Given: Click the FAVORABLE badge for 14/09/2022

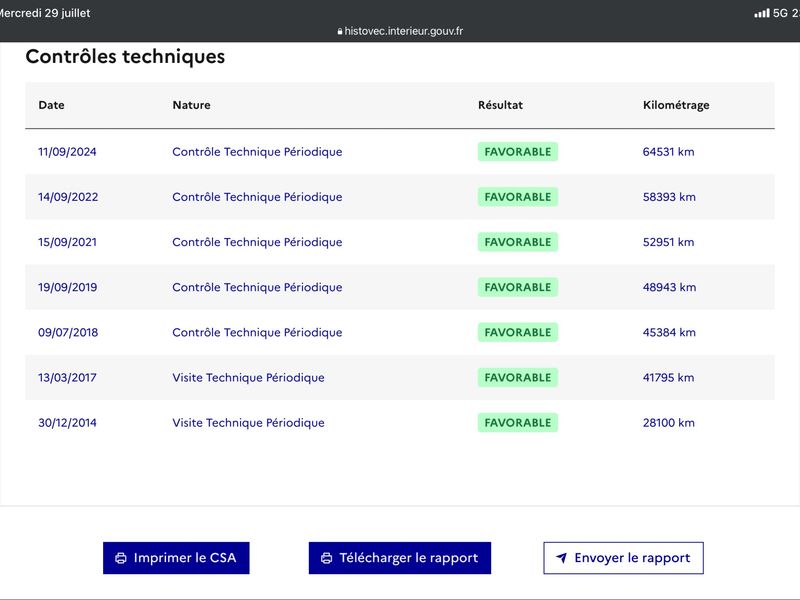Looking at the screenshot, I should point(518,197).
